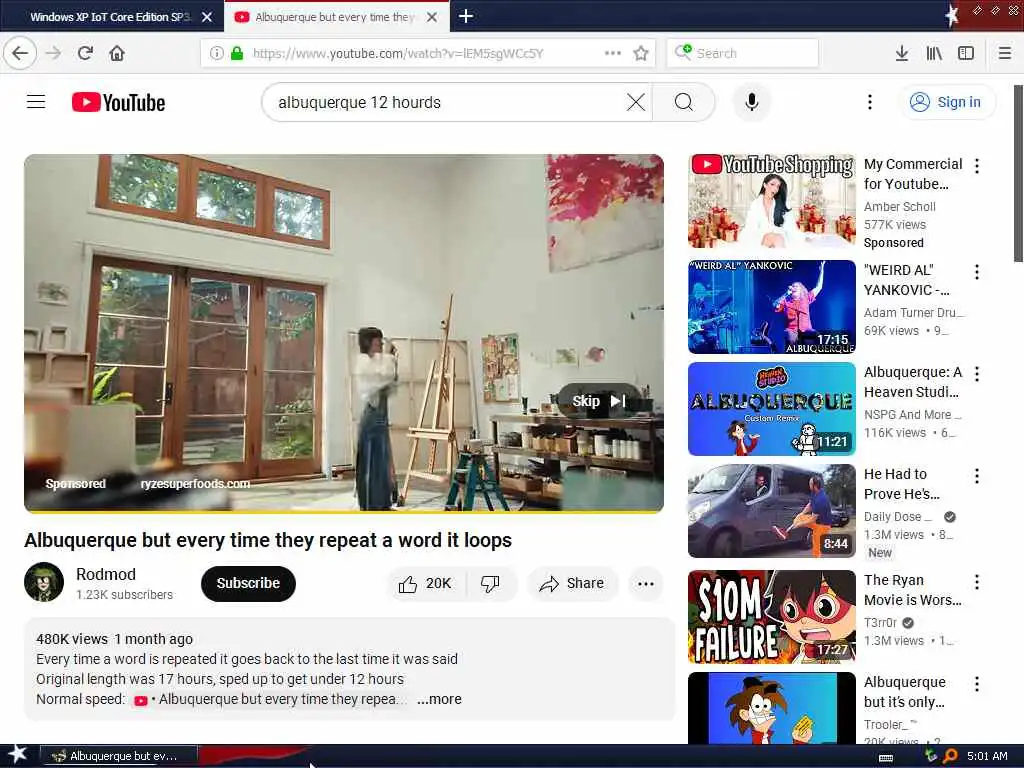Reload the page with the refresh icon
The width and height of the screenshot is (1024, 768).
85,53
